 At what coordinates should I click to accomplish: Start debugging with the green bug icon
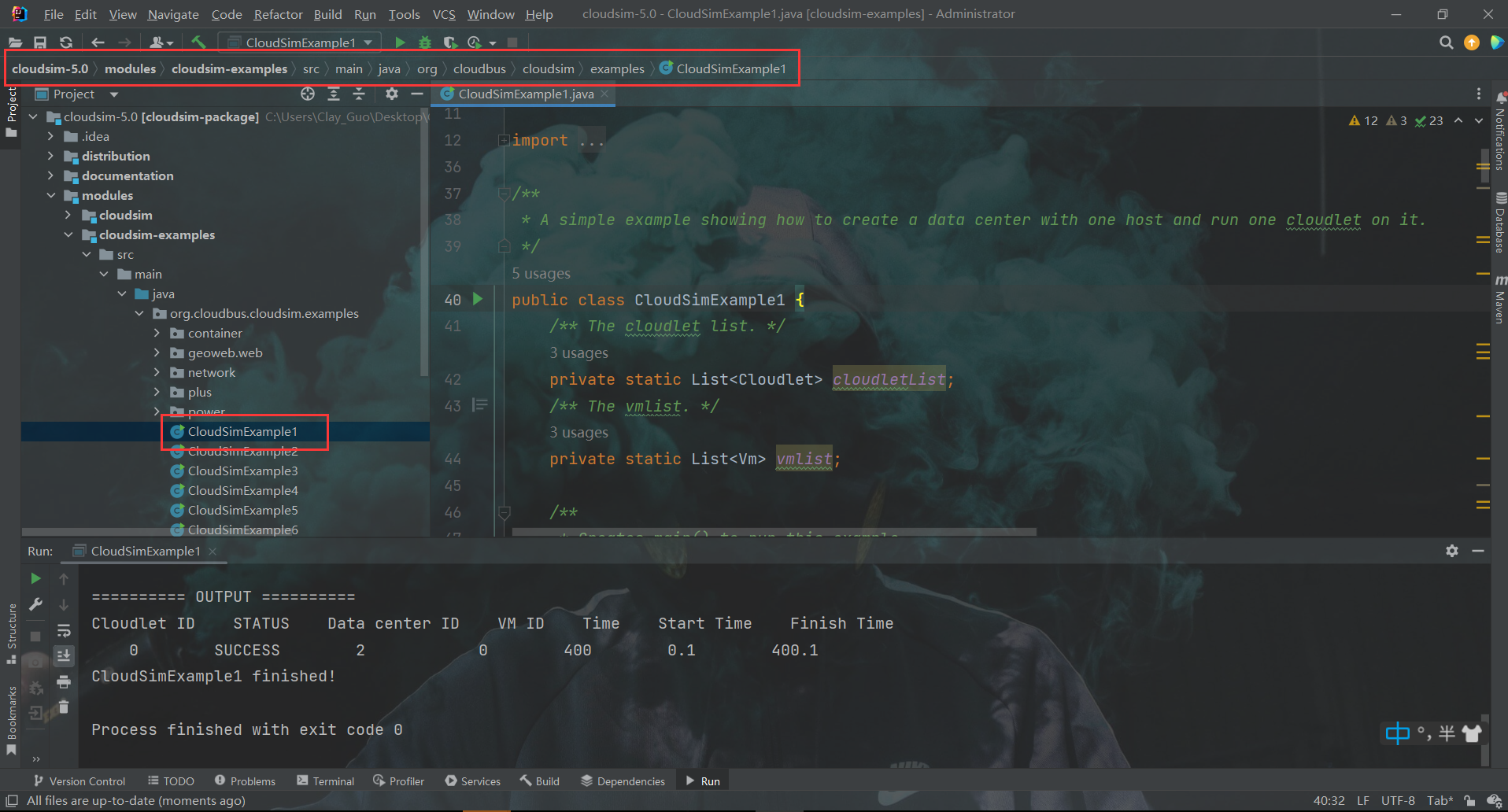[x=425, y=42]
